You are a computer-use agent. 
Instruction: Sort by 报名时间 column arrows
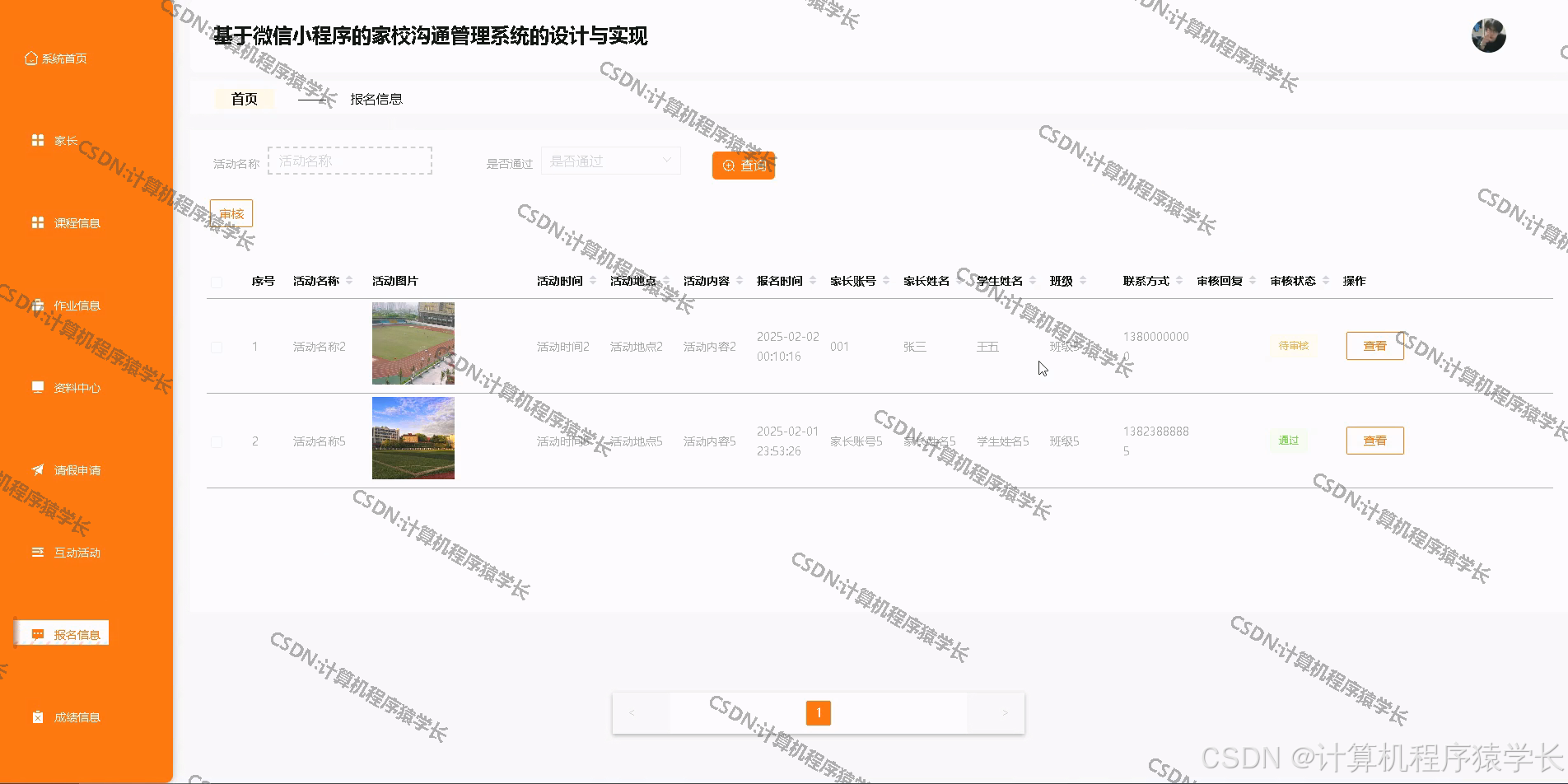813,281
